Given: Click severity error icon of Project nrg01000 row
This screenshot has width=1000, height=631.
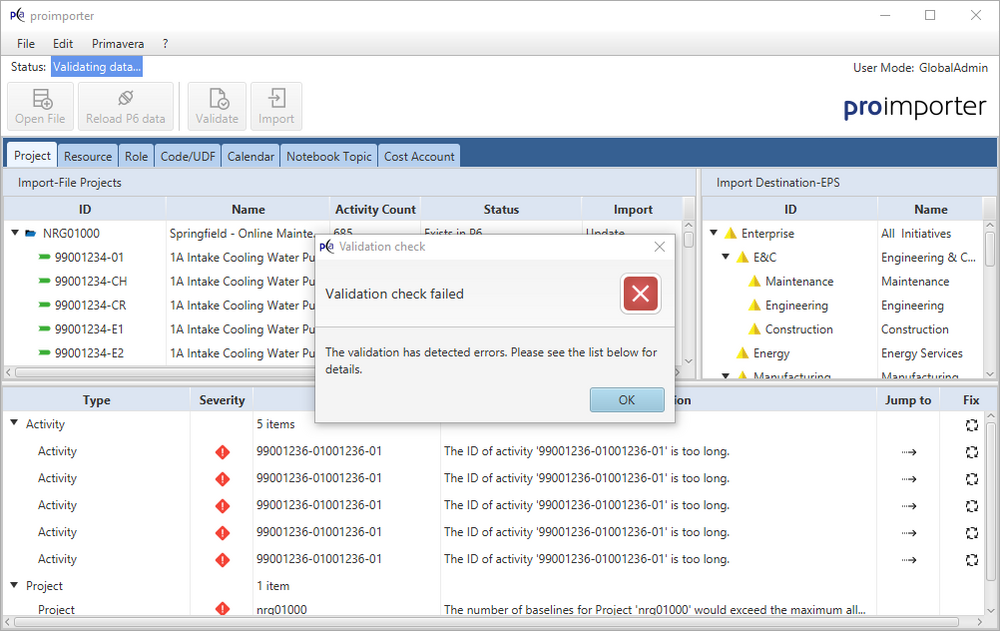Looking at the screenshot, I should click(x=222, y=609).
